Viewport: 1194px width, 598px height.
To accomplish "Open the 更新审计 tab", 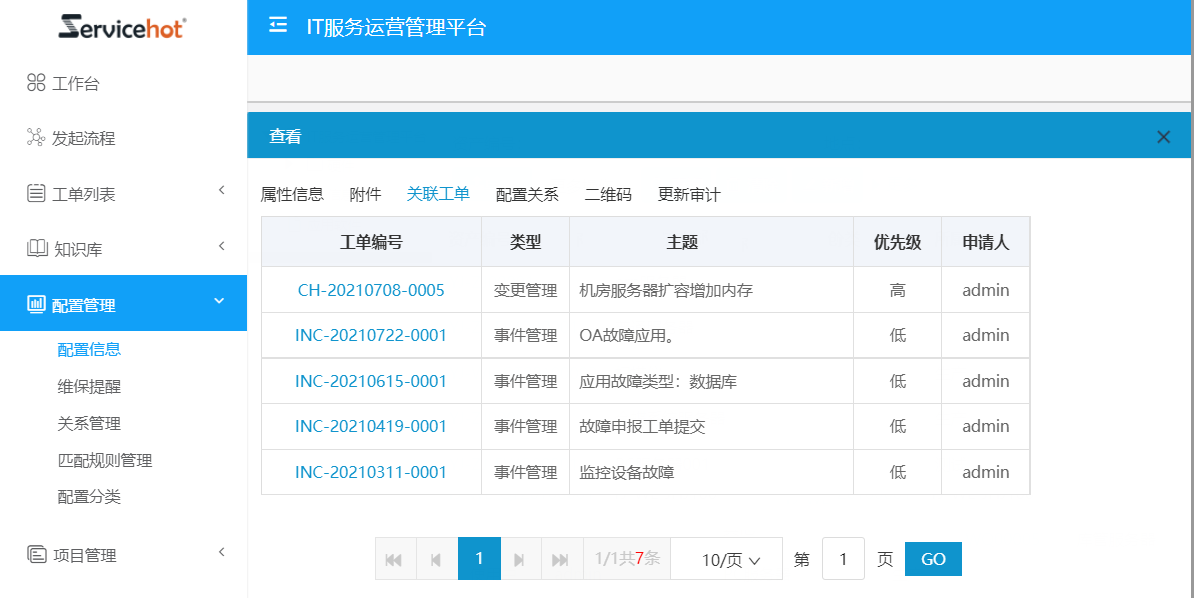I will click(x=689, y=194).
